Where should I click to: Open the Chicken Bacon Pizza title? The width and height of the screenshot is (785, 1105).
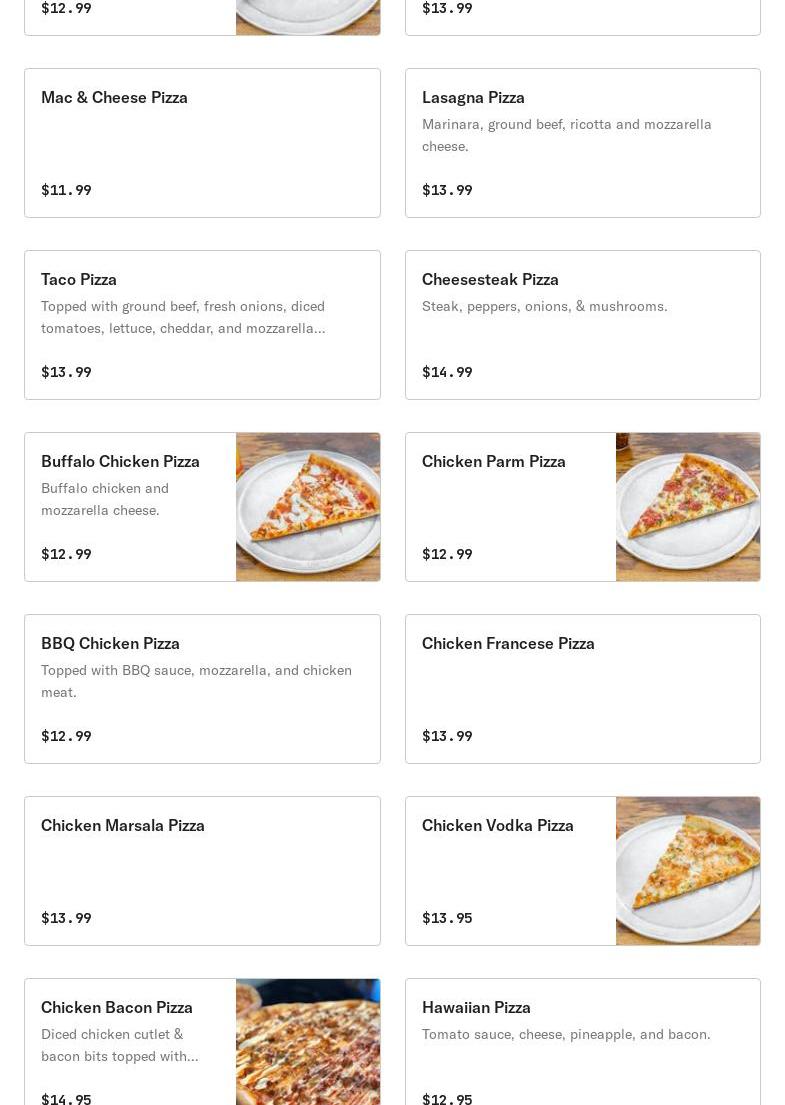click(117, 1008)
